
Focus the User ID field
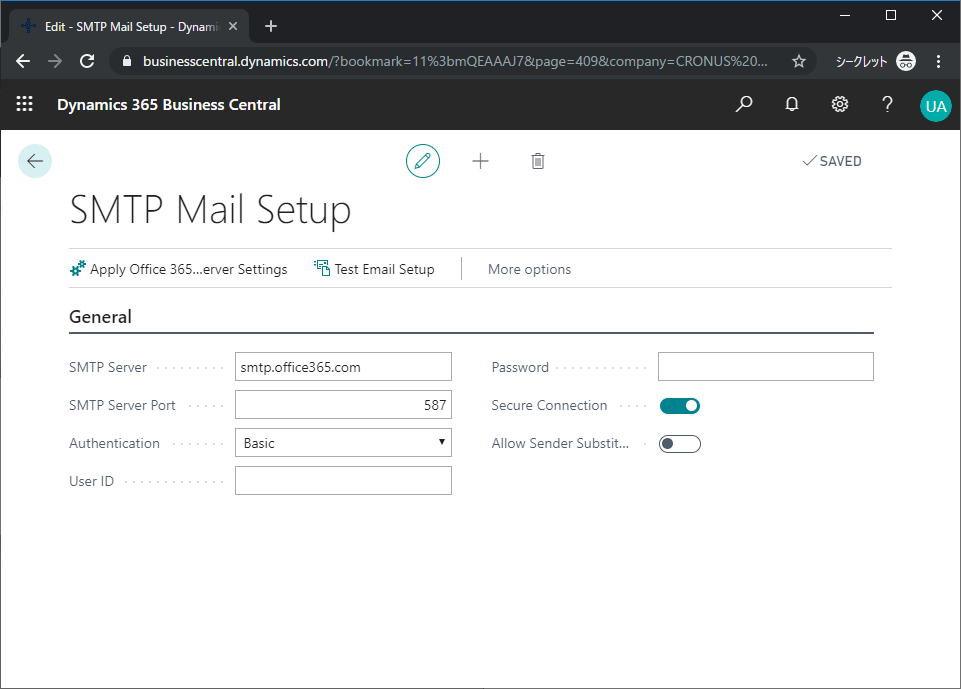pyautogui.click(x=343, y=481)
